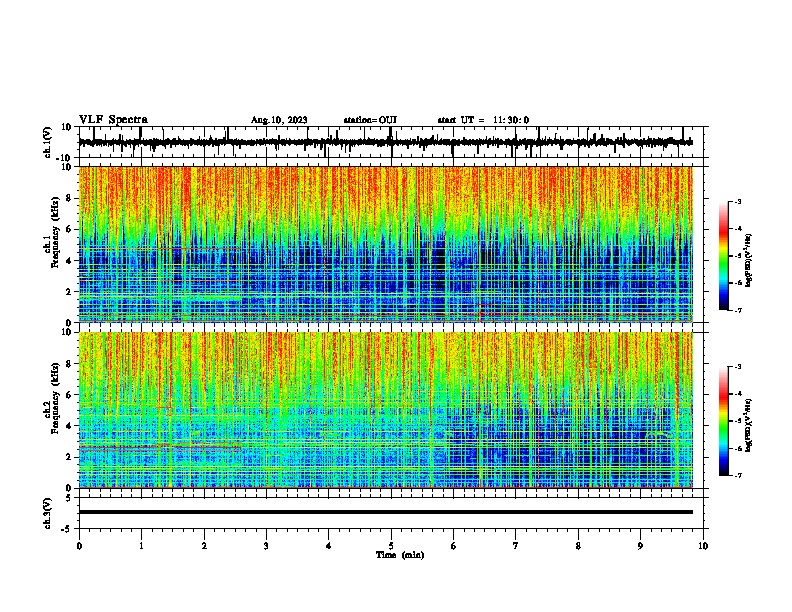Click the "Time (min)" axis label
Screen dimensions: 792x612
coord(400,555)
